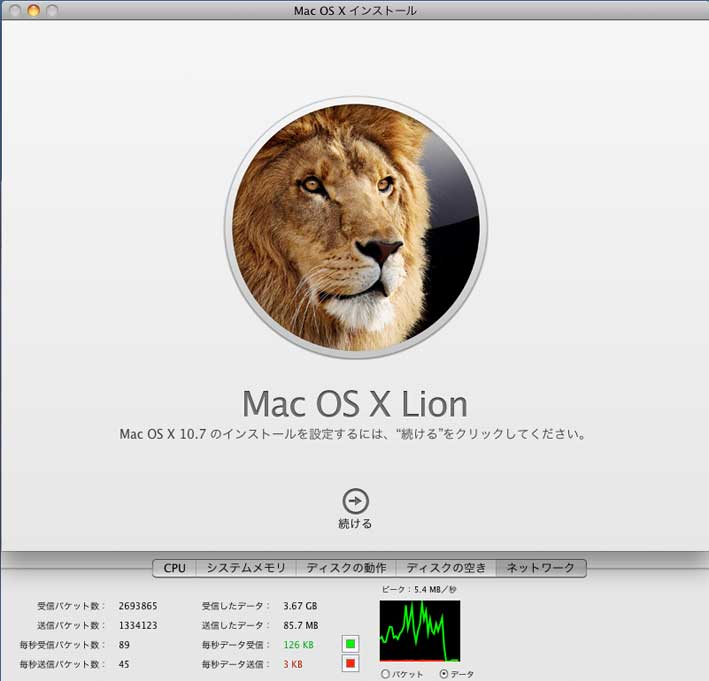Image resolution: width=709 pixels, height=681 pixels.
Task: Click the 続ける label under the arrow
Action: point(355,524)
